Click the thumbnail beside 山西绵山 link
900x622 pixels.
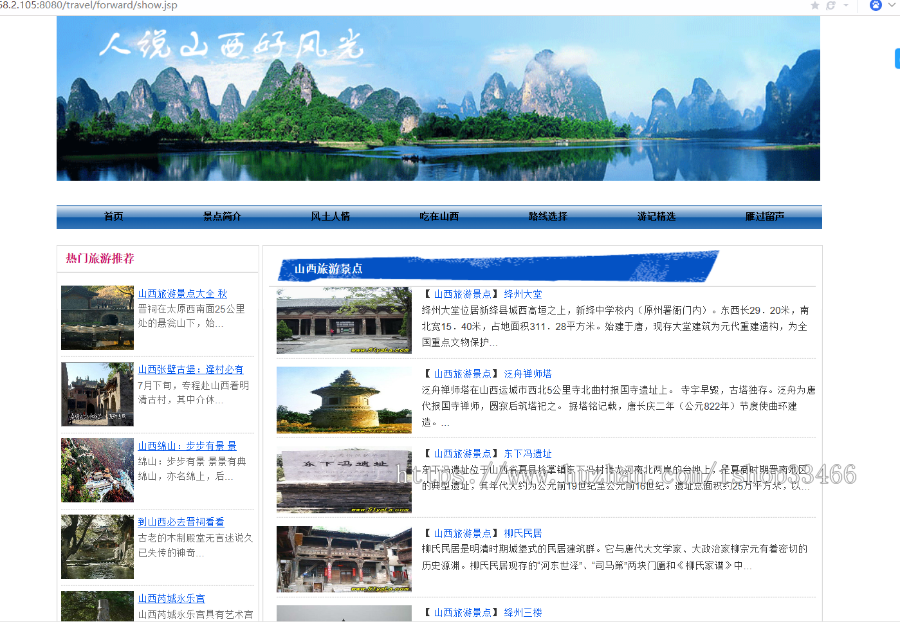pyautogui.click(x=98, y=471)
